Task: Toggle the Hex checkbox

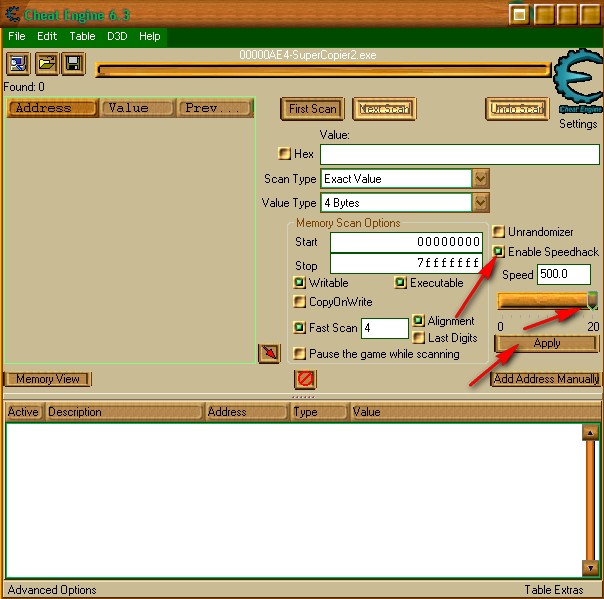Action: point(284,153)
